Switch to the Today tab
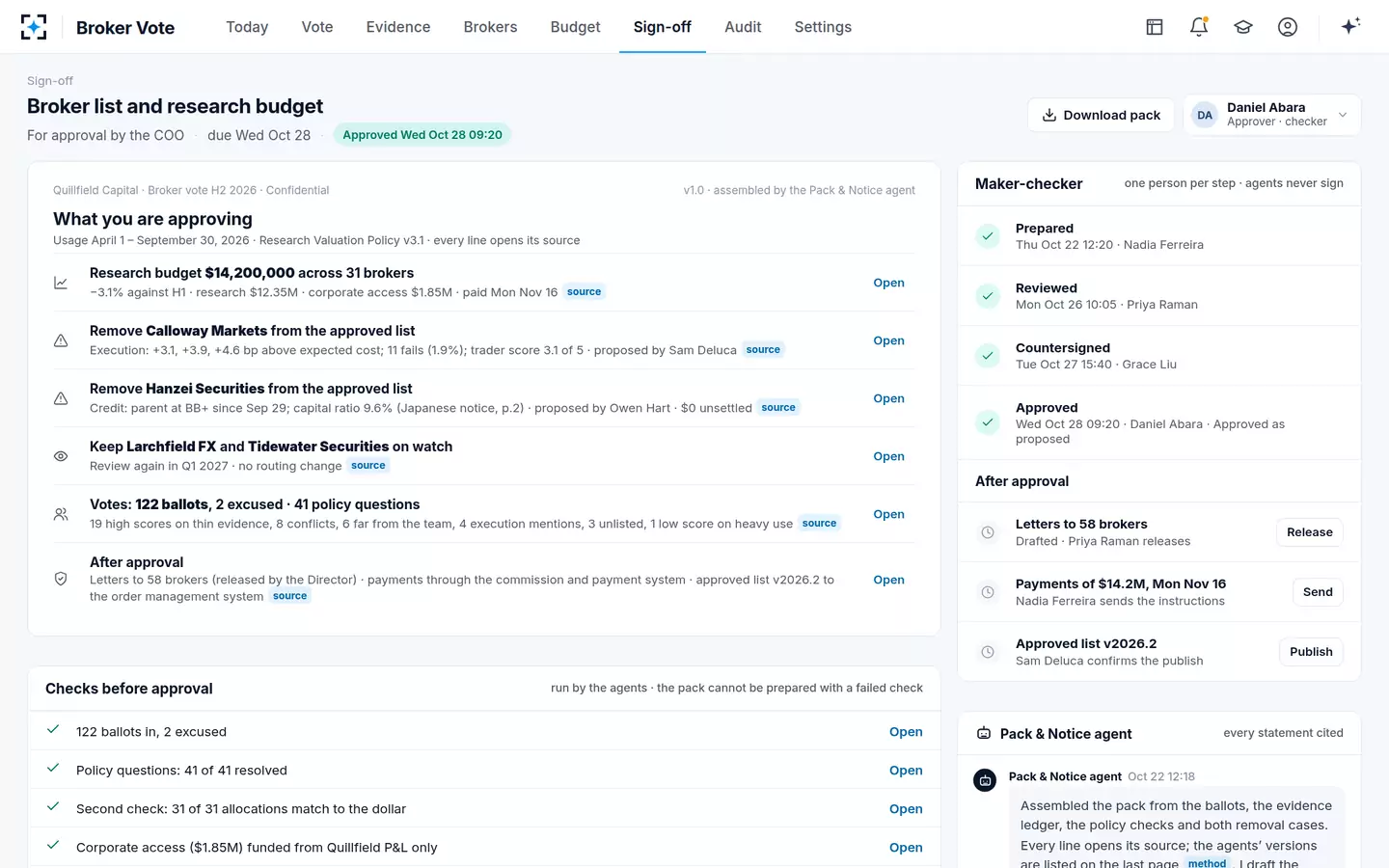Image resolution: width=1389 pixels, height=868 pixels. (247, 27)
